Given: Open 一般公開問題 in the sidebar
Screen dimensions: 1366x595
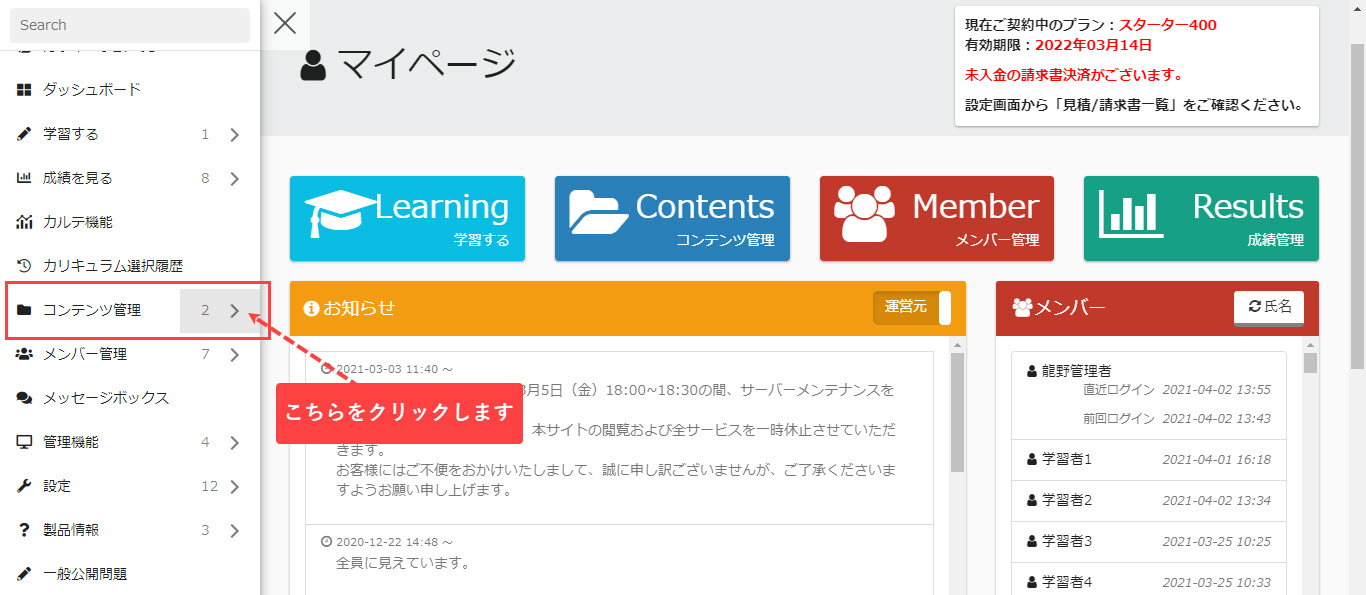Looking at the screenshot, I should tap(85, 574).
